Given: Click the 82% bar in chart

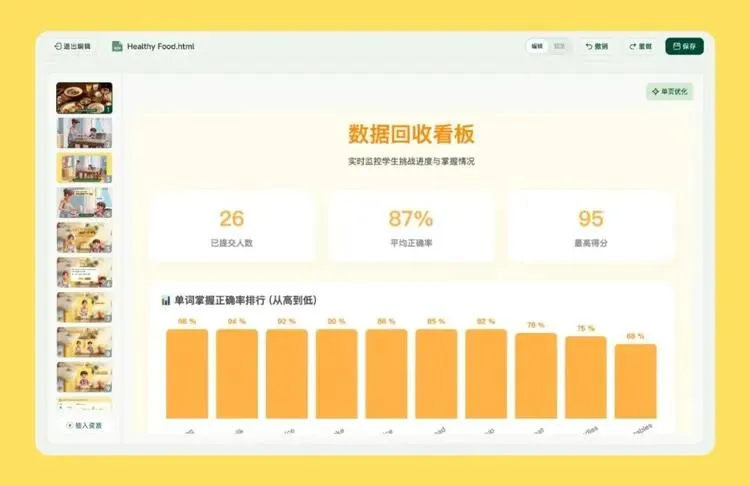Looking at the screenshot, I should pos(486,374).
